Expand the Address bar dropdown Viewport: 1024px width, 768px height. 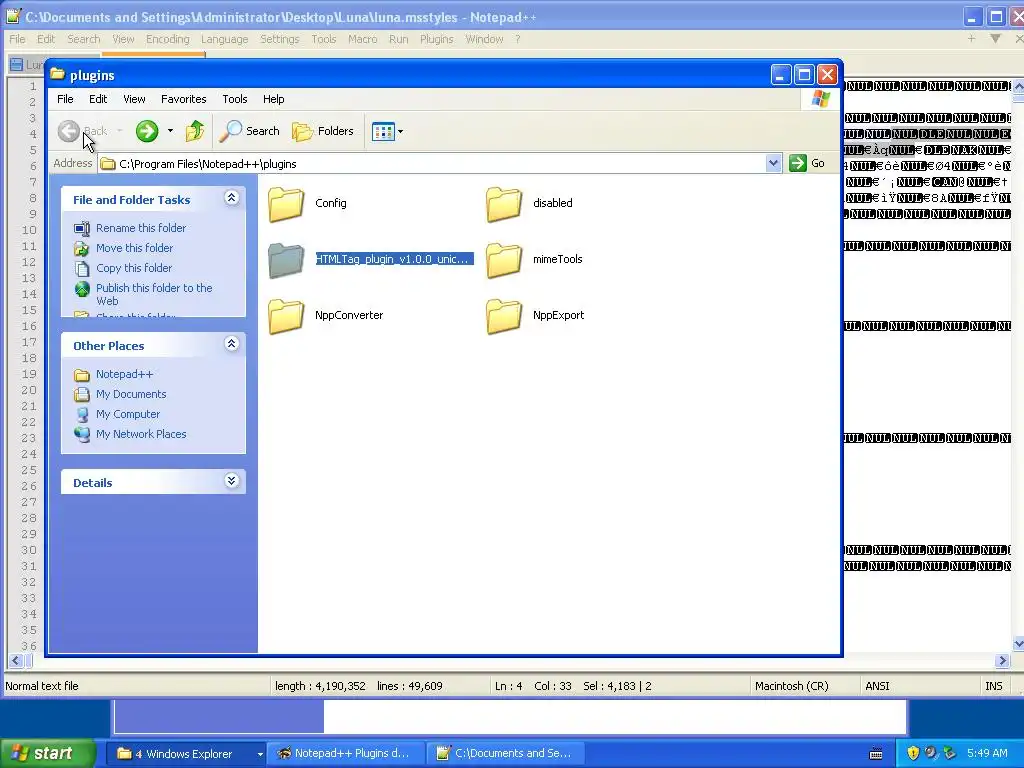[x=773, y=163]
